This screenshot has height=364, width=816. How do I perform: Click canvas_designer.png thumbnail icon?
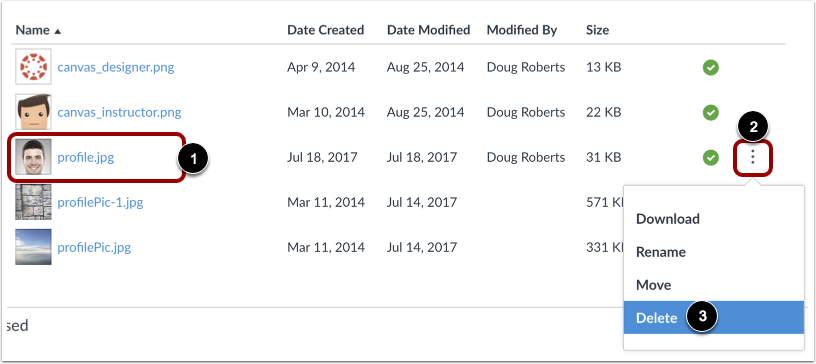[x=33, y=67]
